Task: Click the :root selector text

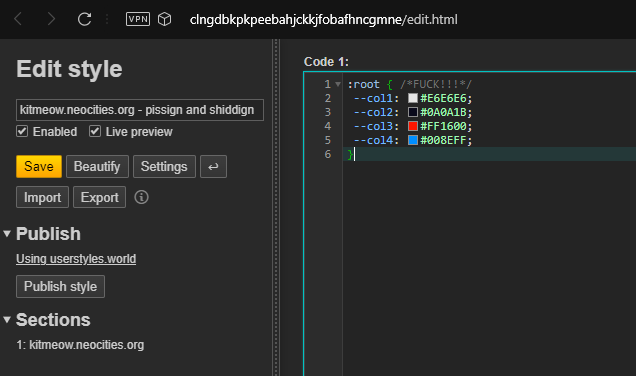Action: 363,84
